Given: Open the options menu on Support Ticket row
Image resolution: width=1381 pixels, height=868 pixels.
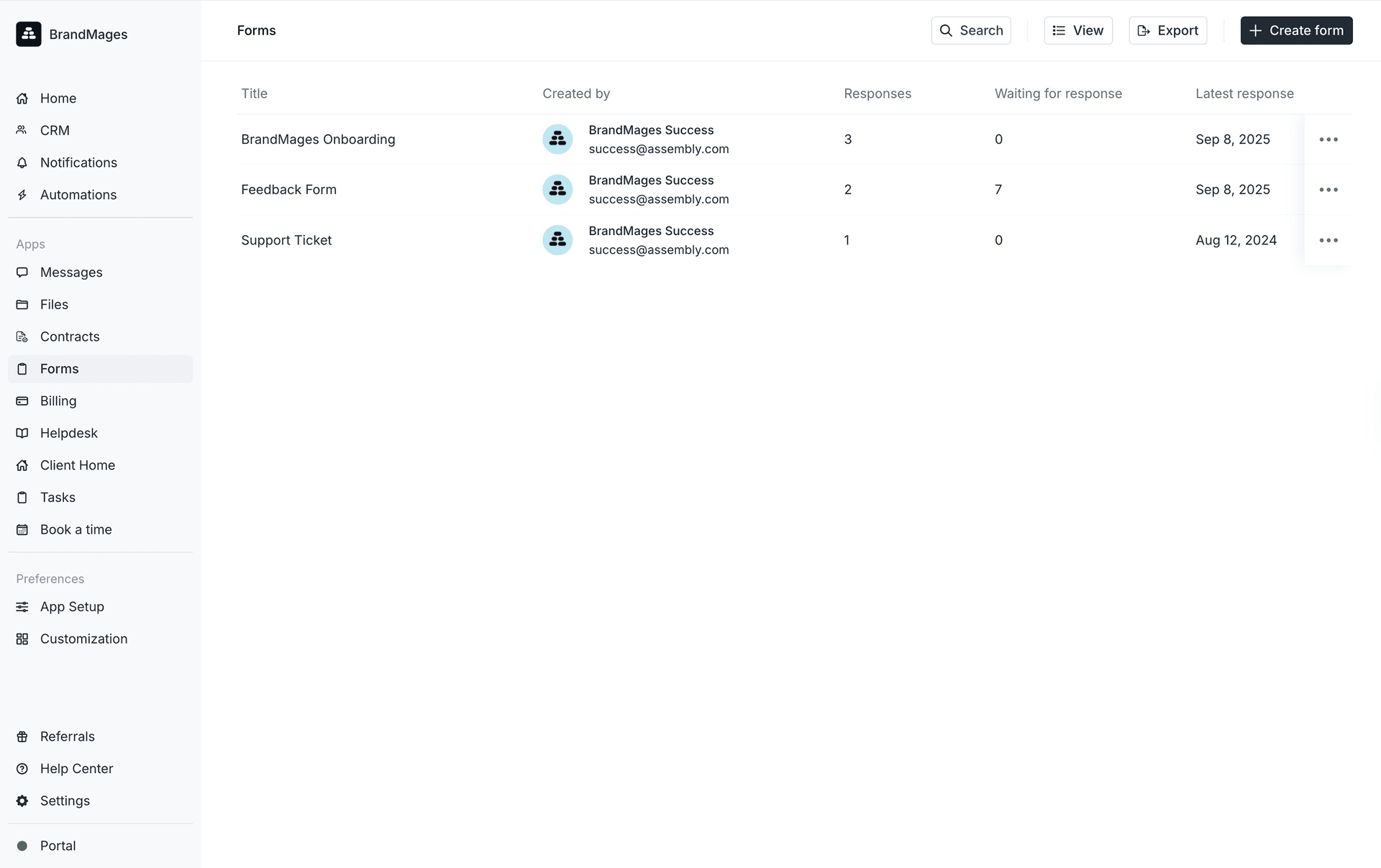Looking at the screenshot, I should 1328,240.
